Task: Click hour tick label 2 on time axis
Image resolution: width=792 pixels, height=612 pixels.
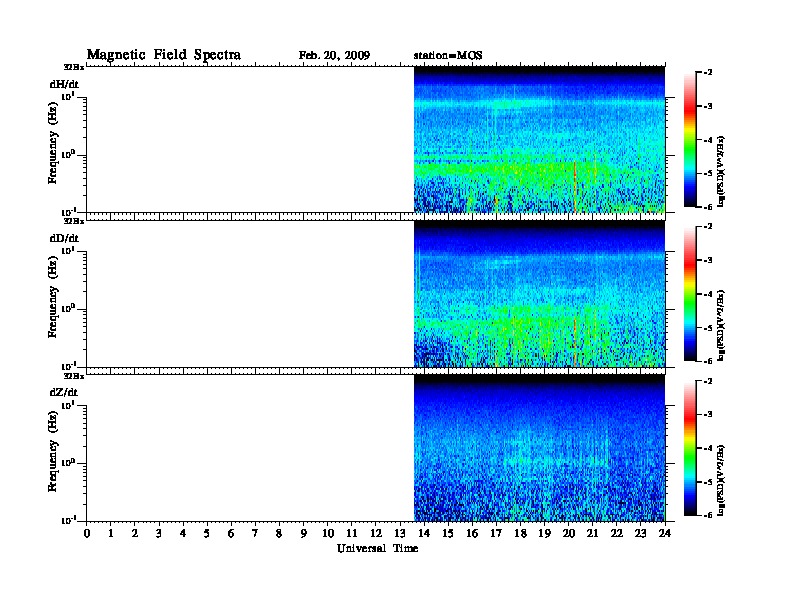Action: 135,534
